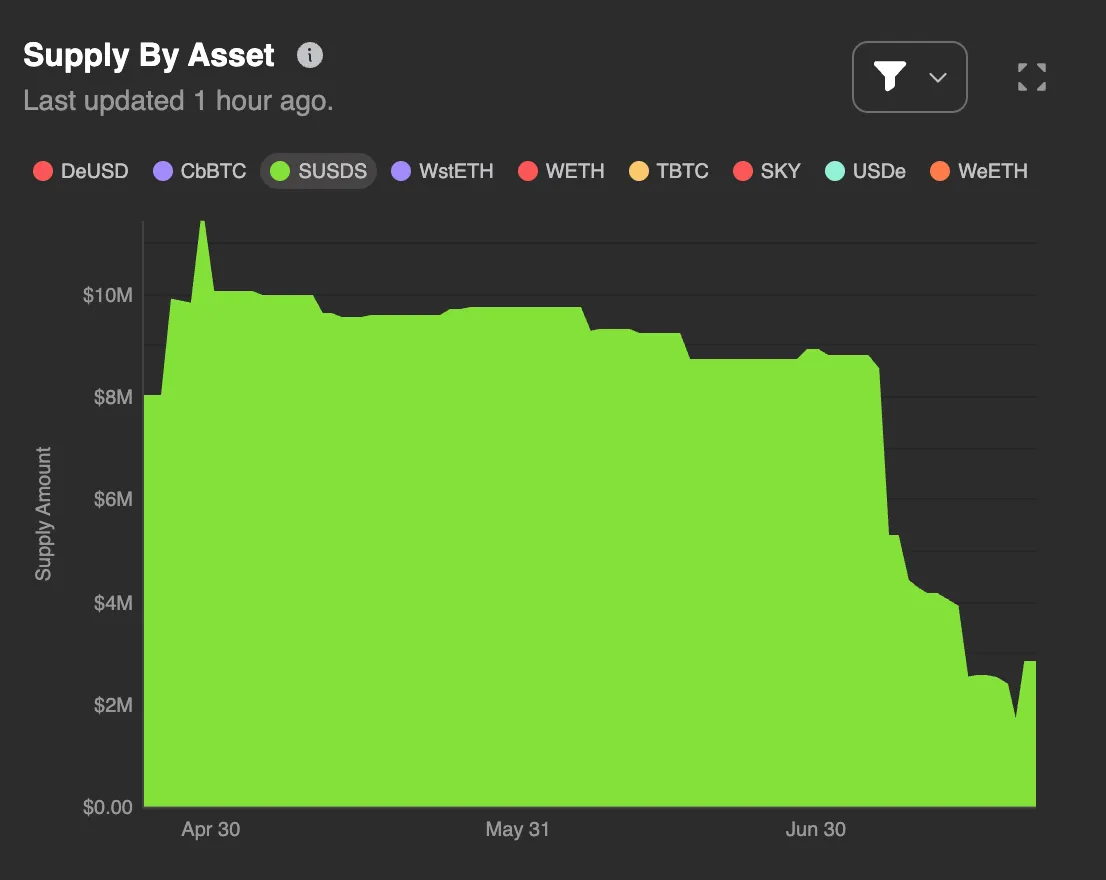
Task: Toggle the CbBTC legend series
Action: pos(199,171)
